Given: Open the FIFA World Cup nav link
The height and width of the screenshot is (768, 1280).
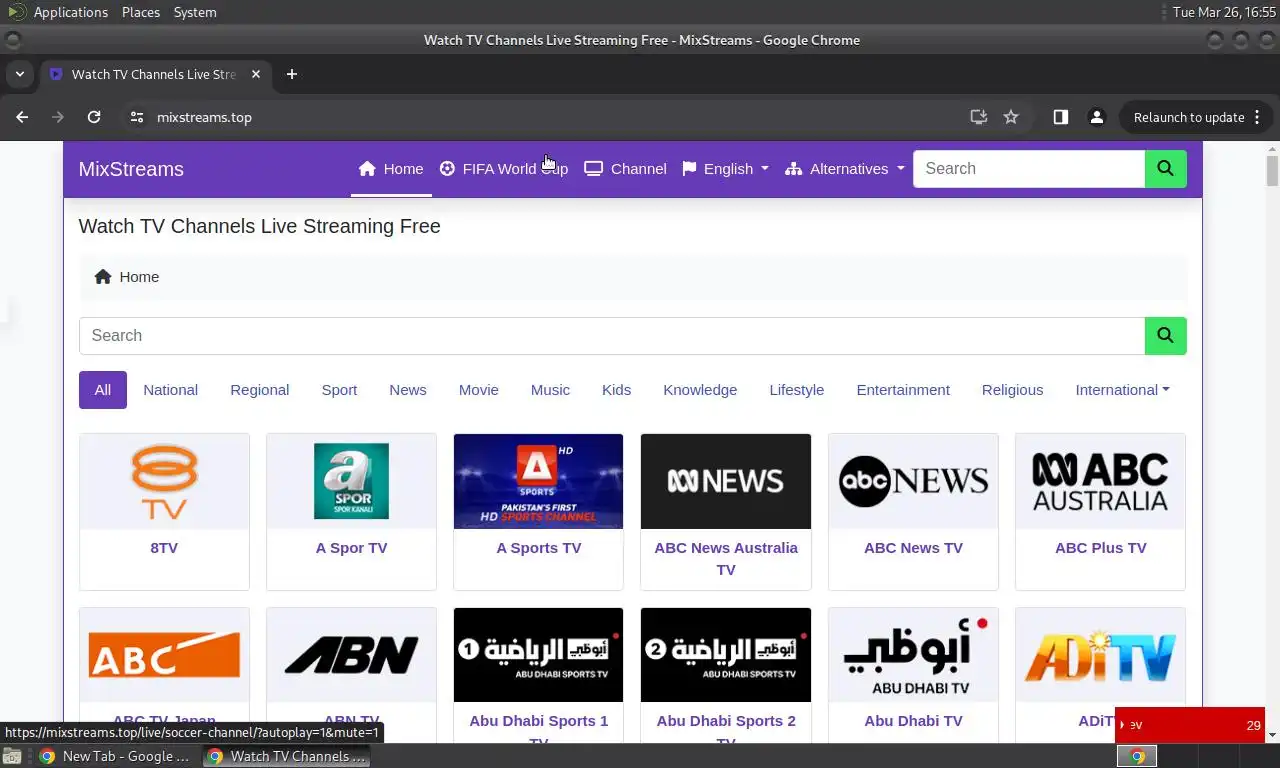Looking at the screenshot, I should (504, 169).
